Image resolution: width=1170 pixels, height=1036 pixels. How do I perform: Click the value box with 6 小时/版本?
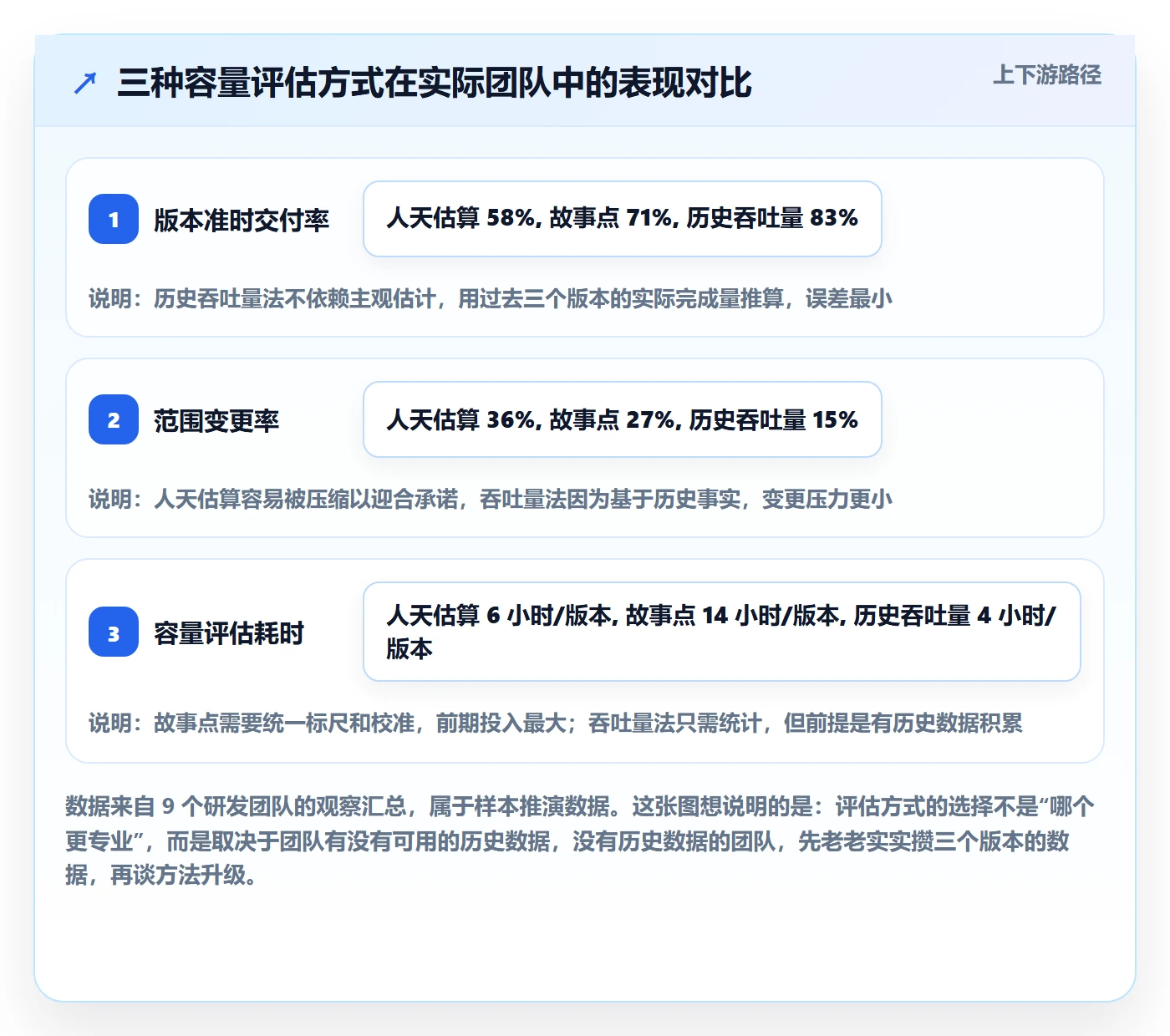point(722,632)
